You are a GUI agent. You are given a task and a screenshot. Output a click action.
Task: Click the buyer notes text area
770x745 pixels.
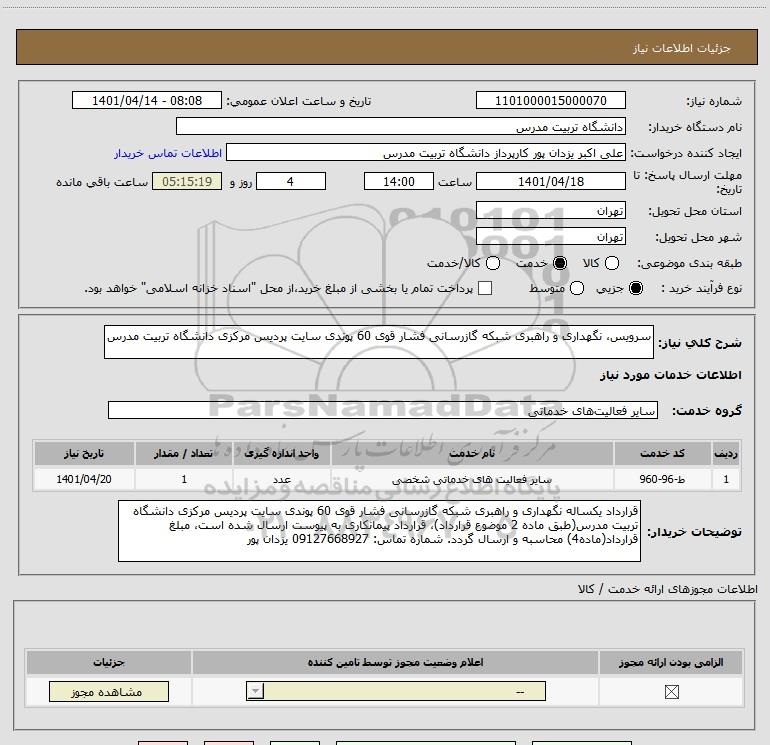pyautogui.click(x=379, y=531)
